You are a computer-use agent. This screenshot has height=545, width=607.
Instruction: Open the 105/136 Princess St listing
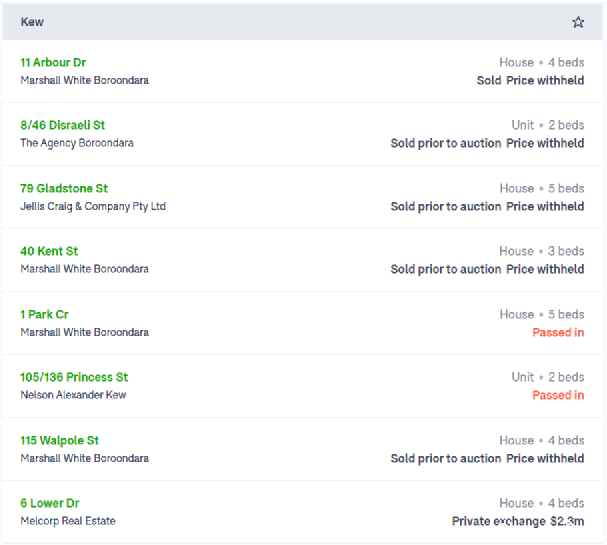pyautogui.click(x=74, y=377)
